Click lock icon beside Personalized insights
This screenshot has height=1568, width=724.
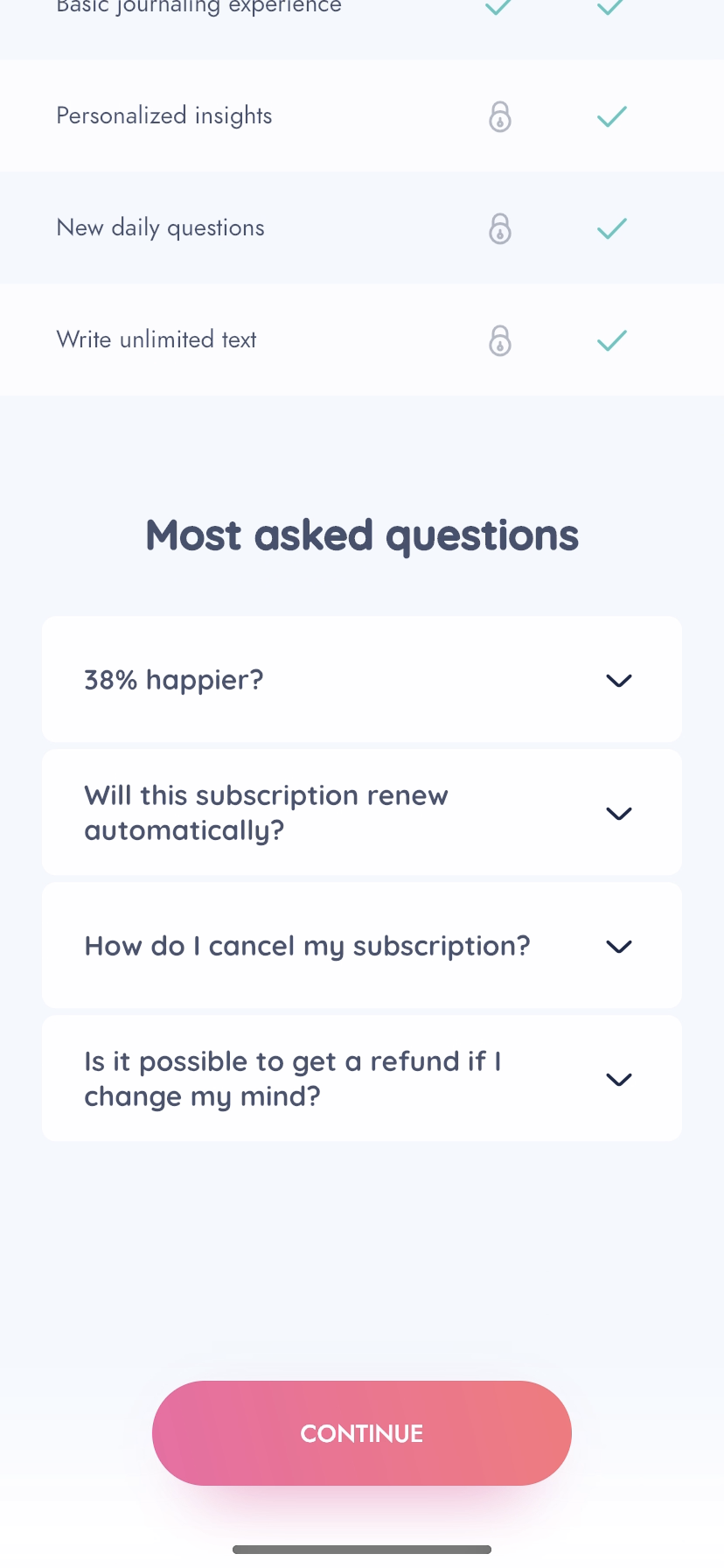click(x=500, y=116)
